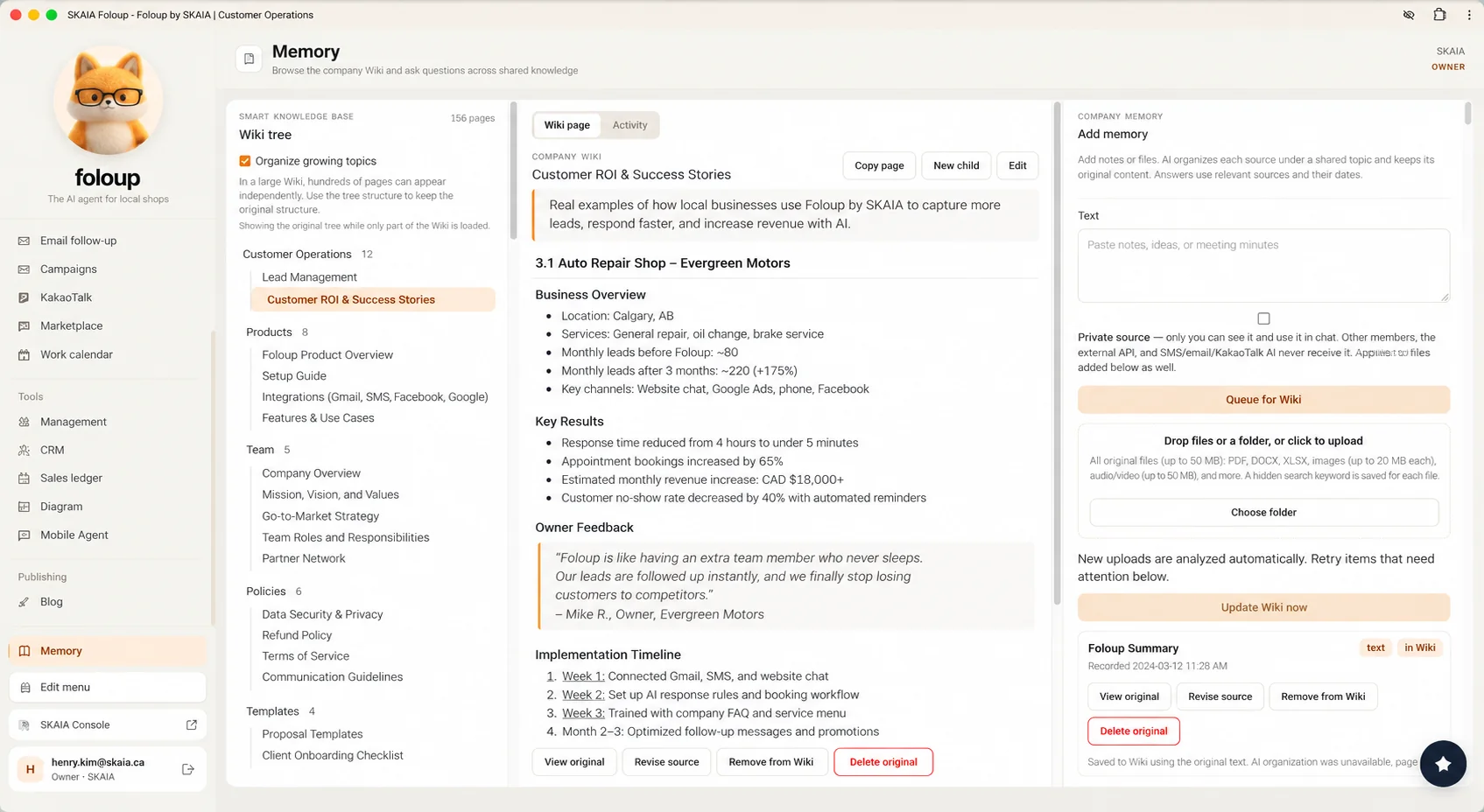The height and width of the screenshot is (812, 1484).
Task: Click the Blog pen icon
Action: tap(24, 602)
